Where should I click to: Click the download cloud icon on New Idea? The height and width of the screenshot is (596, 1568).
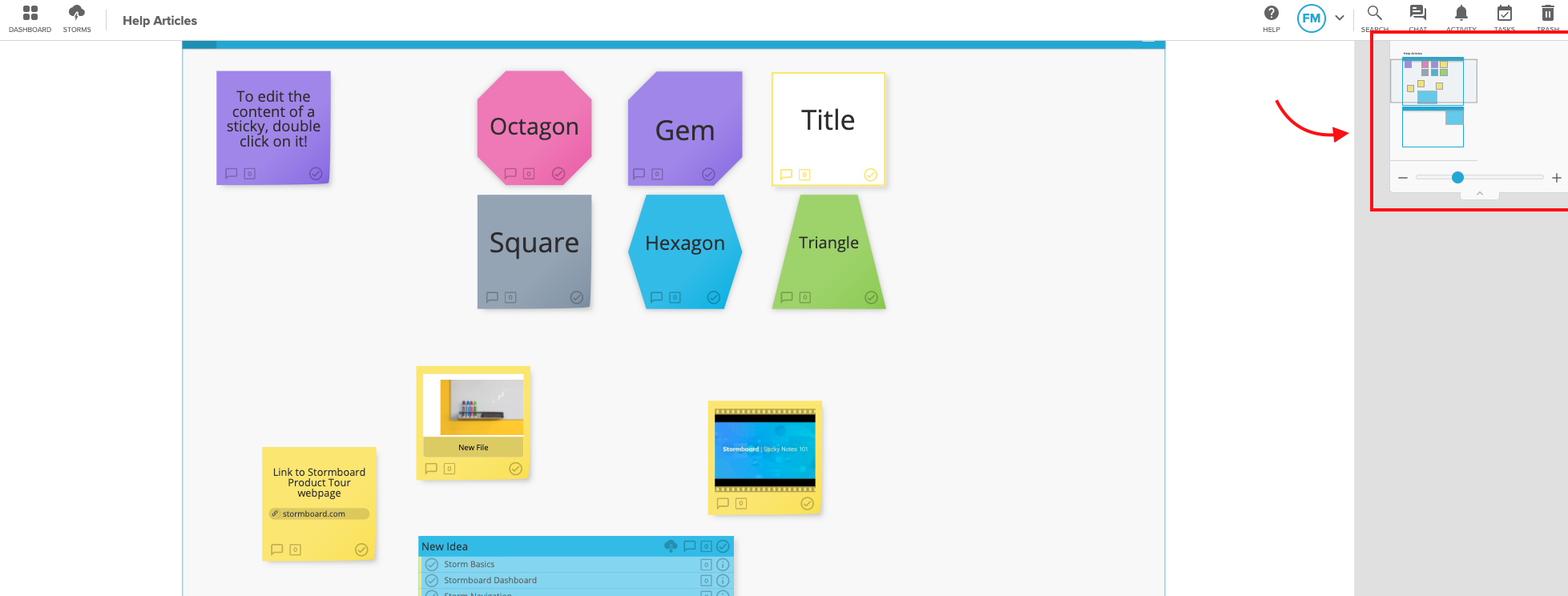[x=671, y=546]
